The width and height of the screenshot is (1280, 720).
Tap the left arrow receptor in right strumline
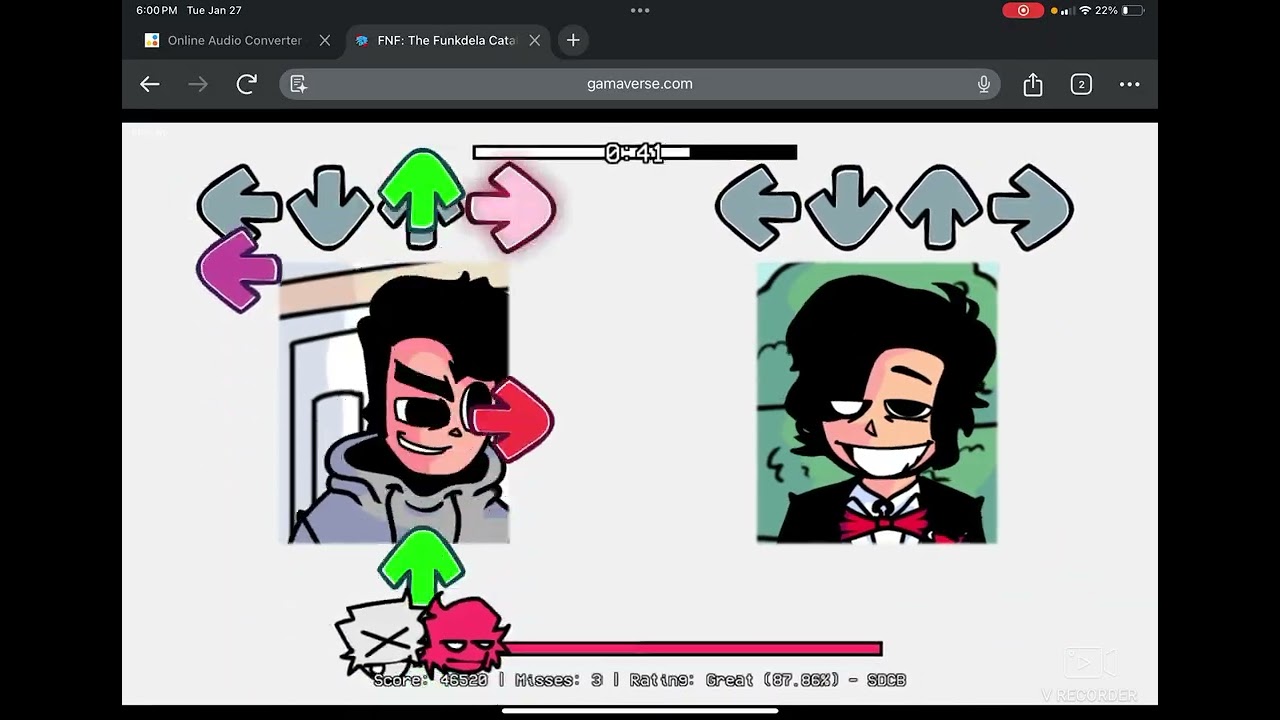coord(757,207)
